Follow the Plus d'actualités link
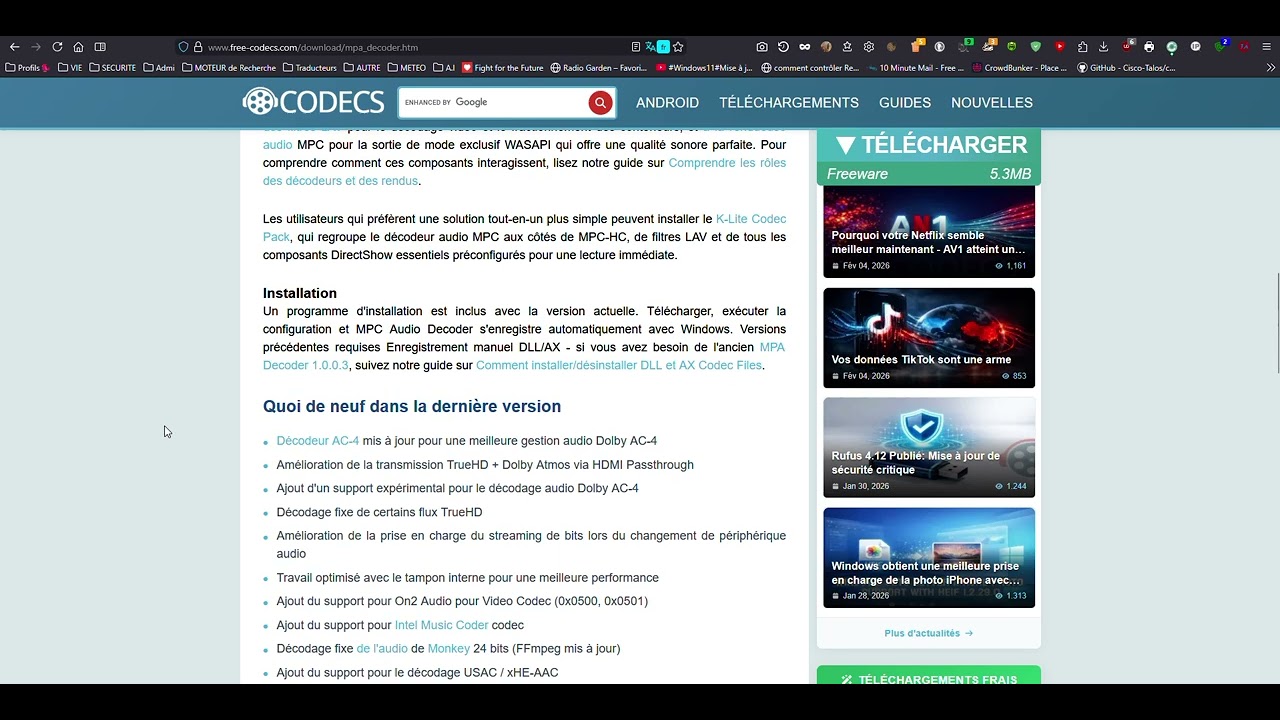This screenshot has width=1280, height=720. 929,633
